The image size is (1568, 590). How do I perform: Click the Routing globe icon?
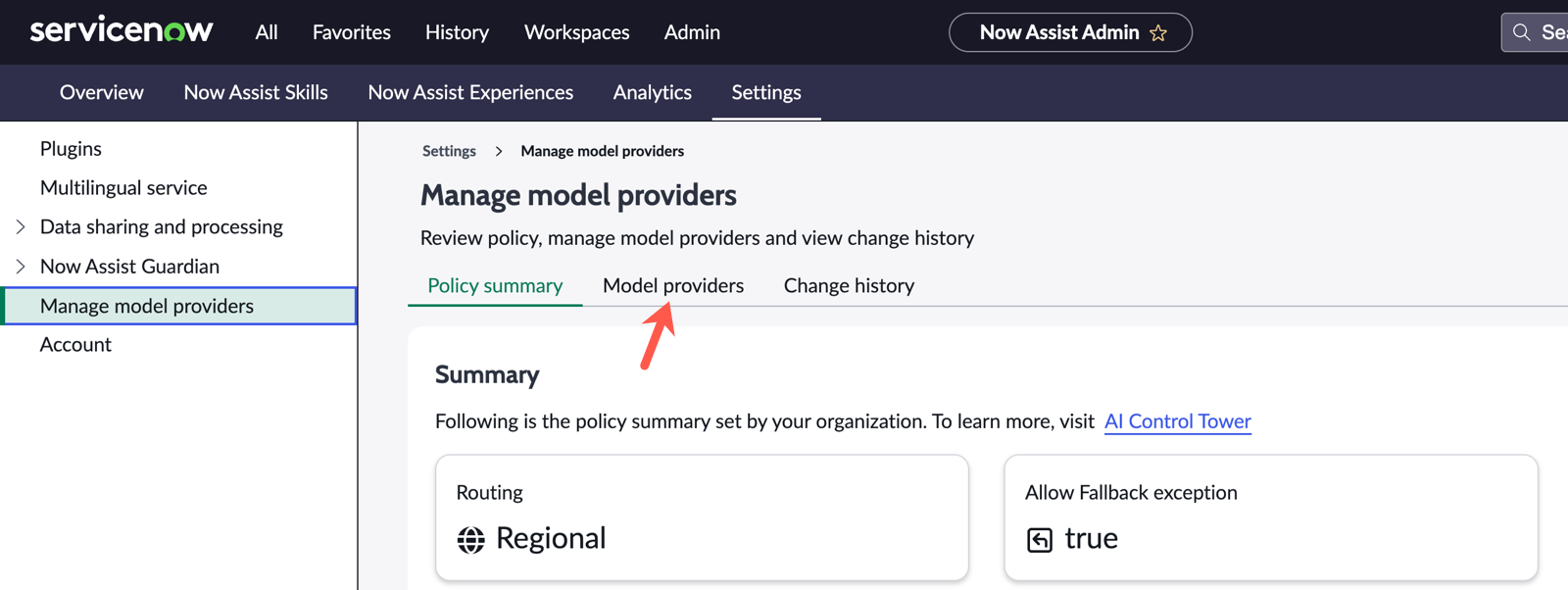point(470,539)
